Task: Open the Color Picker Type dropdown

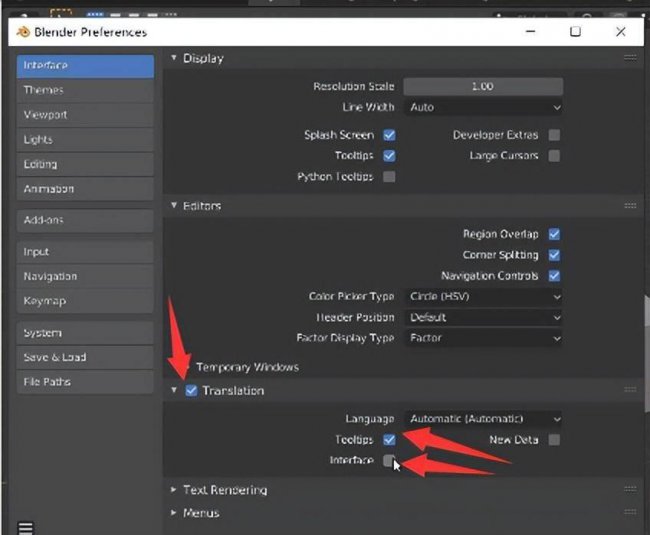Action: 483,297
